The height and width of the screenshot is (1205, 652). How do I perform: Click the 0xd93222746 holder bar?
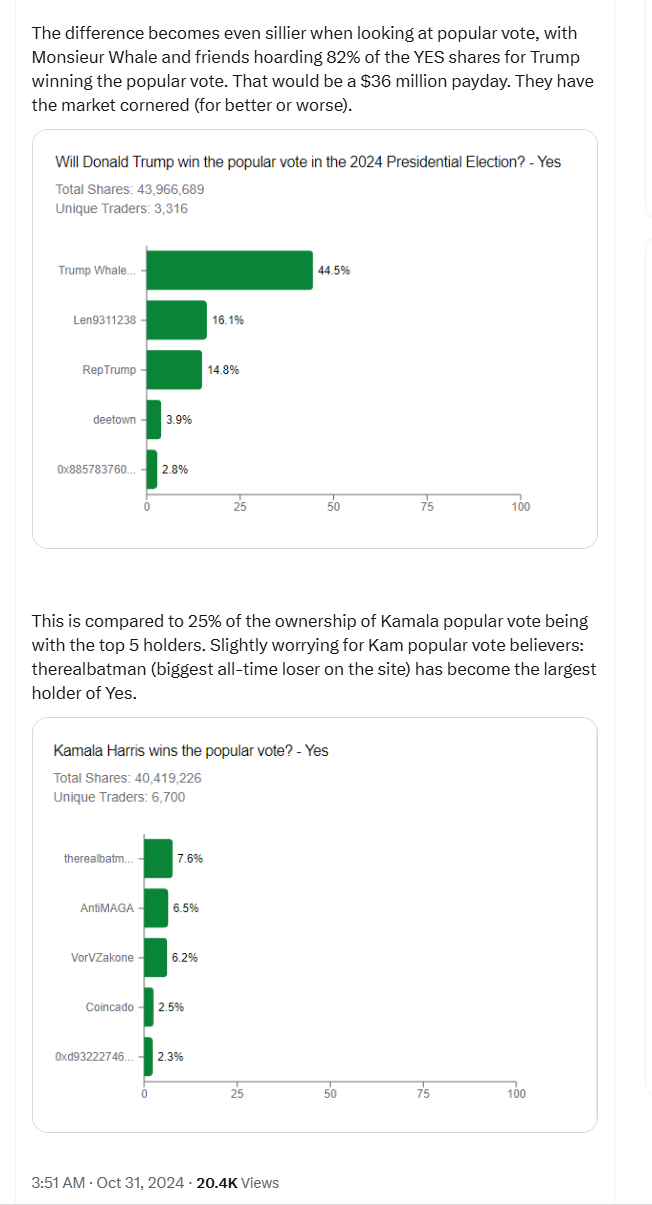pos(148,1057)
